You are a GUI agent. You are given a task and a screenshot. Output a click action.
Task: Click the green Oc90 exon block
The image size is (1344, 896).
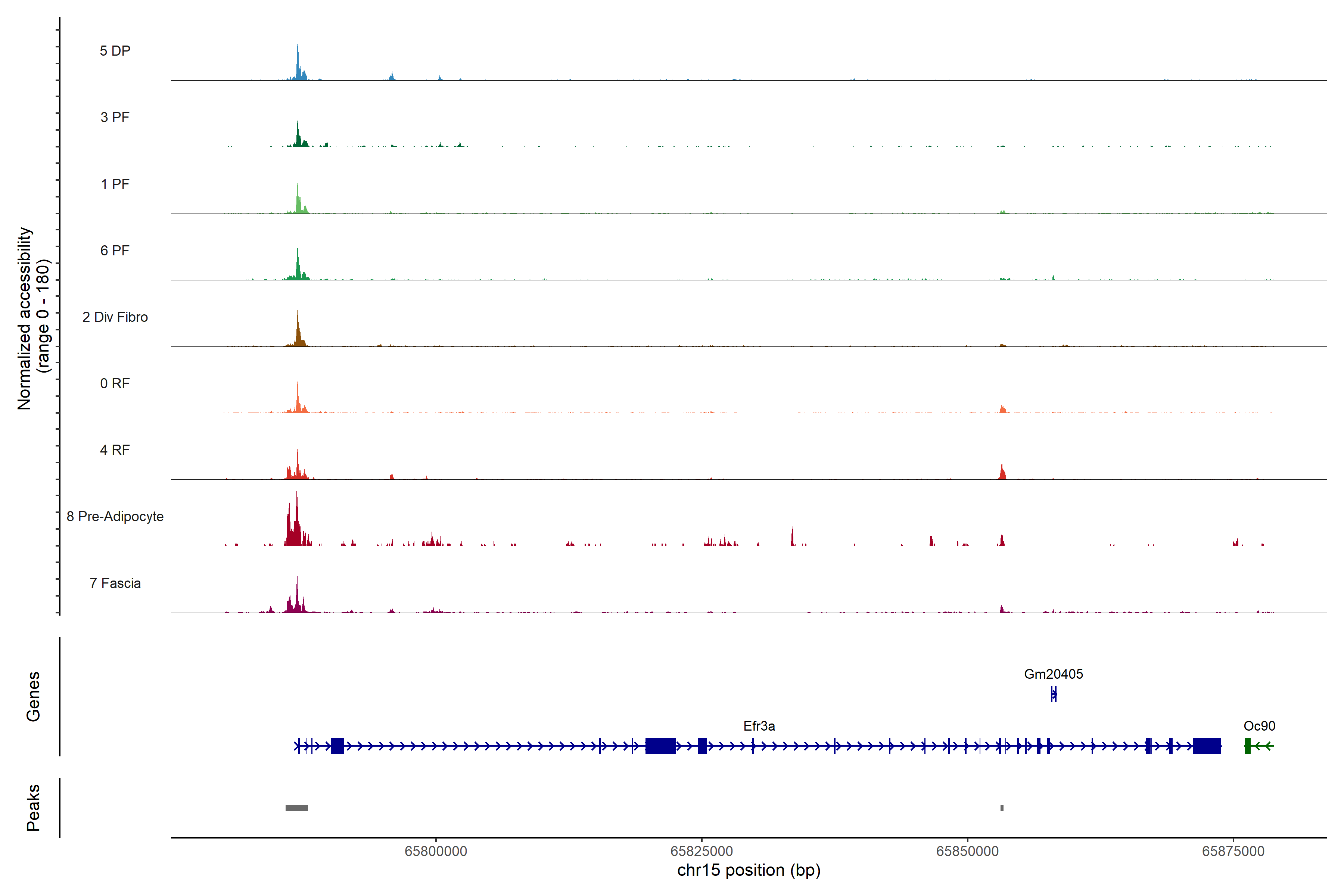tap(1247, 746)
